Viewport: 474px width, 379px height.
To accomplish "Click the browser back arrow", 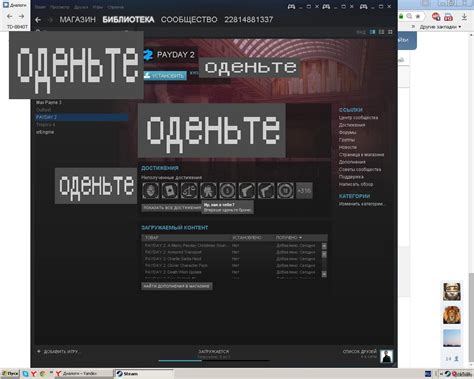I will (x=10, y=16).
